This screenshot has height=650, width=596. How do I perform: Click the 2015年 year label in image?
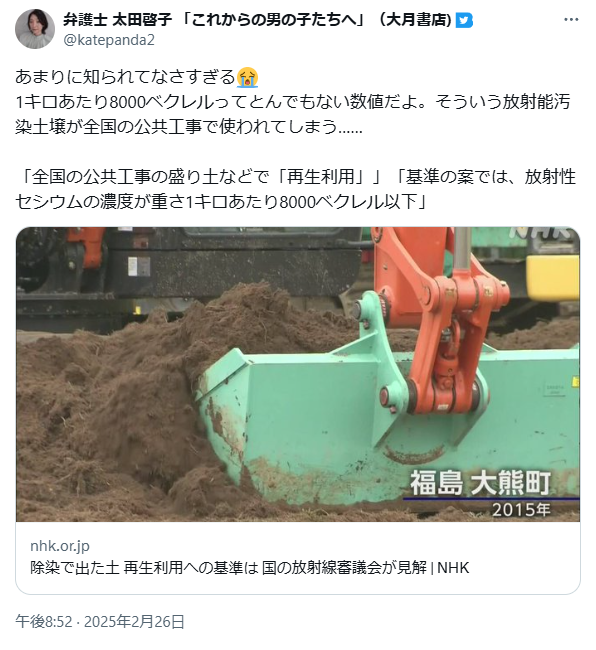pyautogui.click(x=521, y=509)
